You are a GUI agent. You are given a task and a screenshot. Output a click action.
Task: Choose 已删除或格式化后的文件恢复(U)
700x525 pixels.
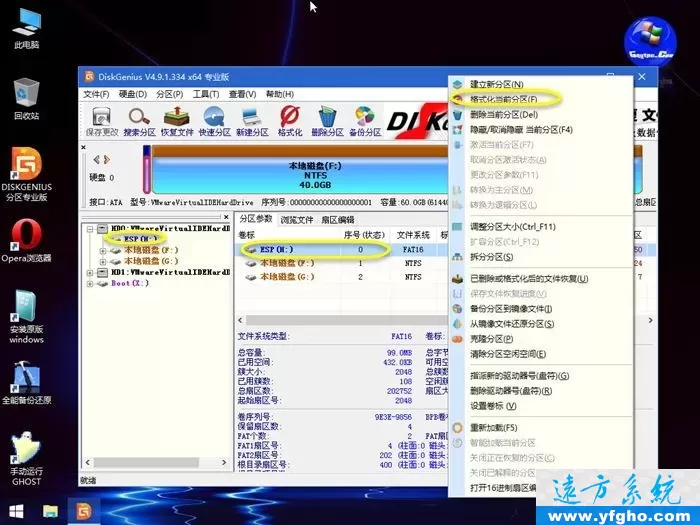(541, 279)
